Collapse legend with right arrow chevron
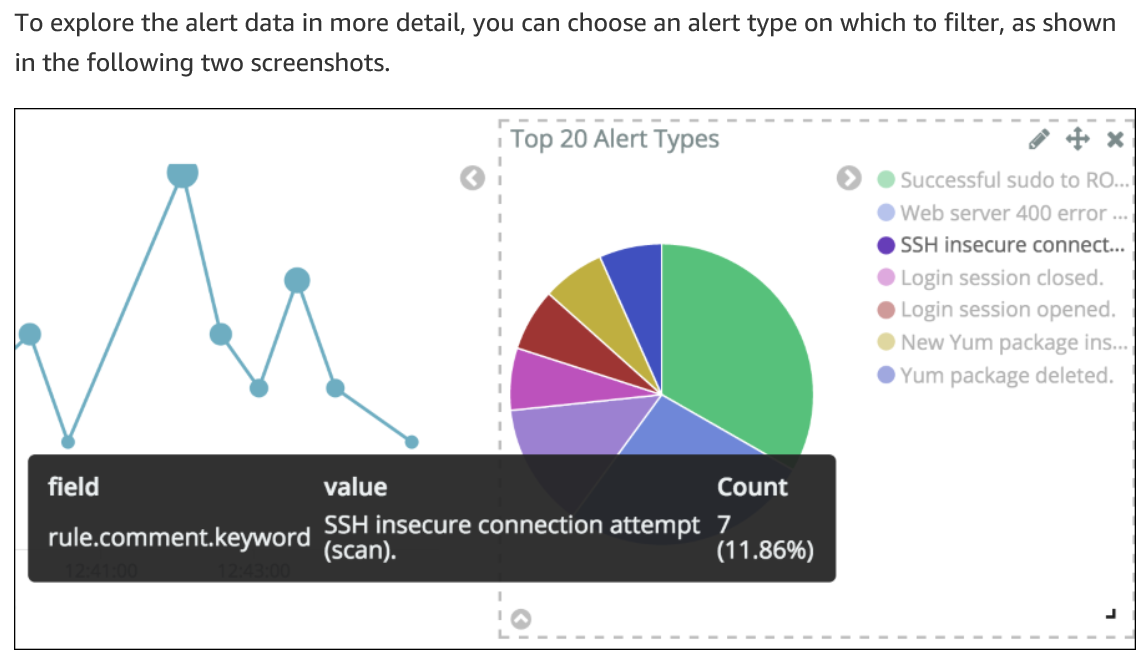Viewport: 1148px width, 663px height. pos(849,178)
